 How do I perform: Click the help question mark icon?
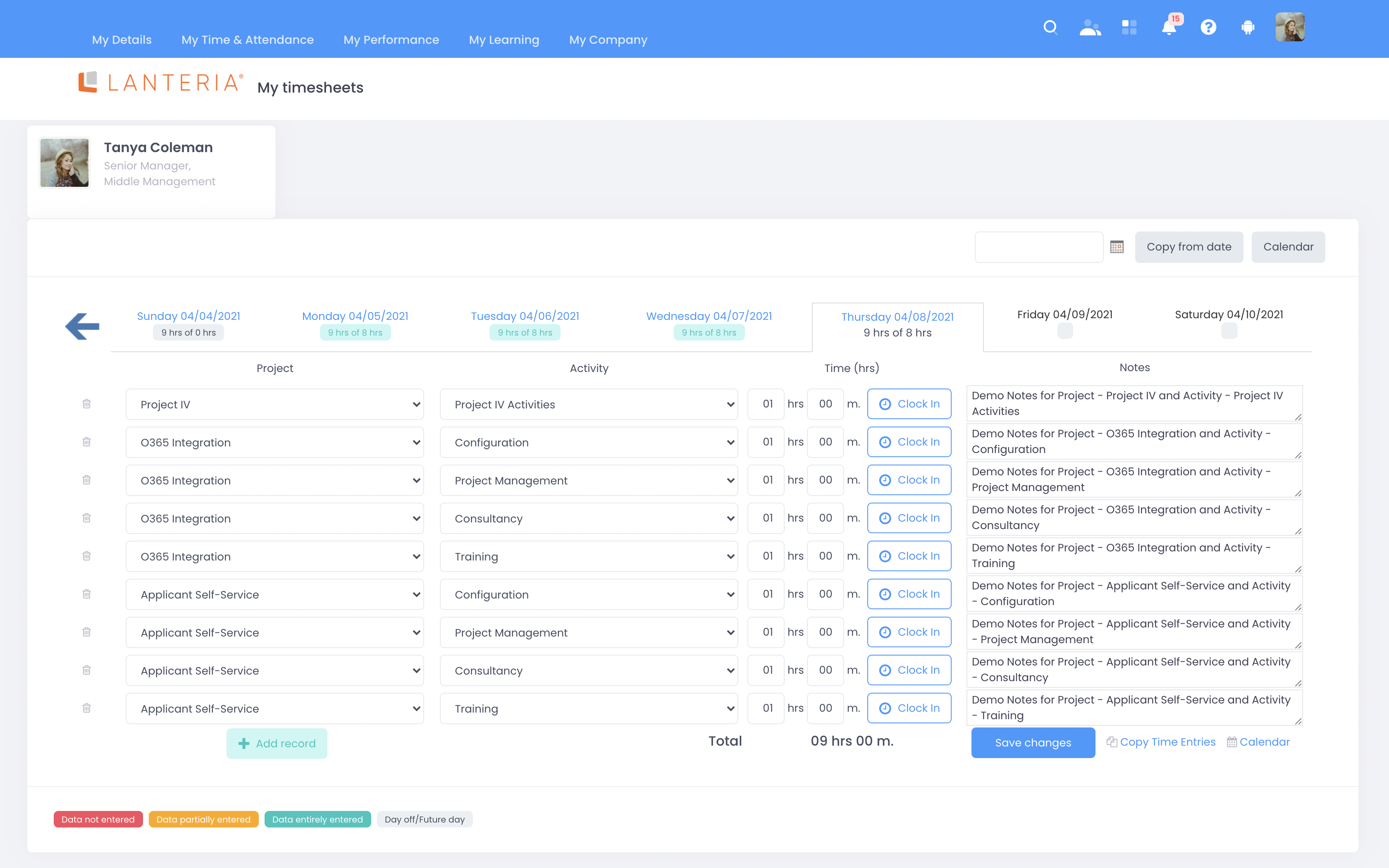click(x=1208, y=28)
